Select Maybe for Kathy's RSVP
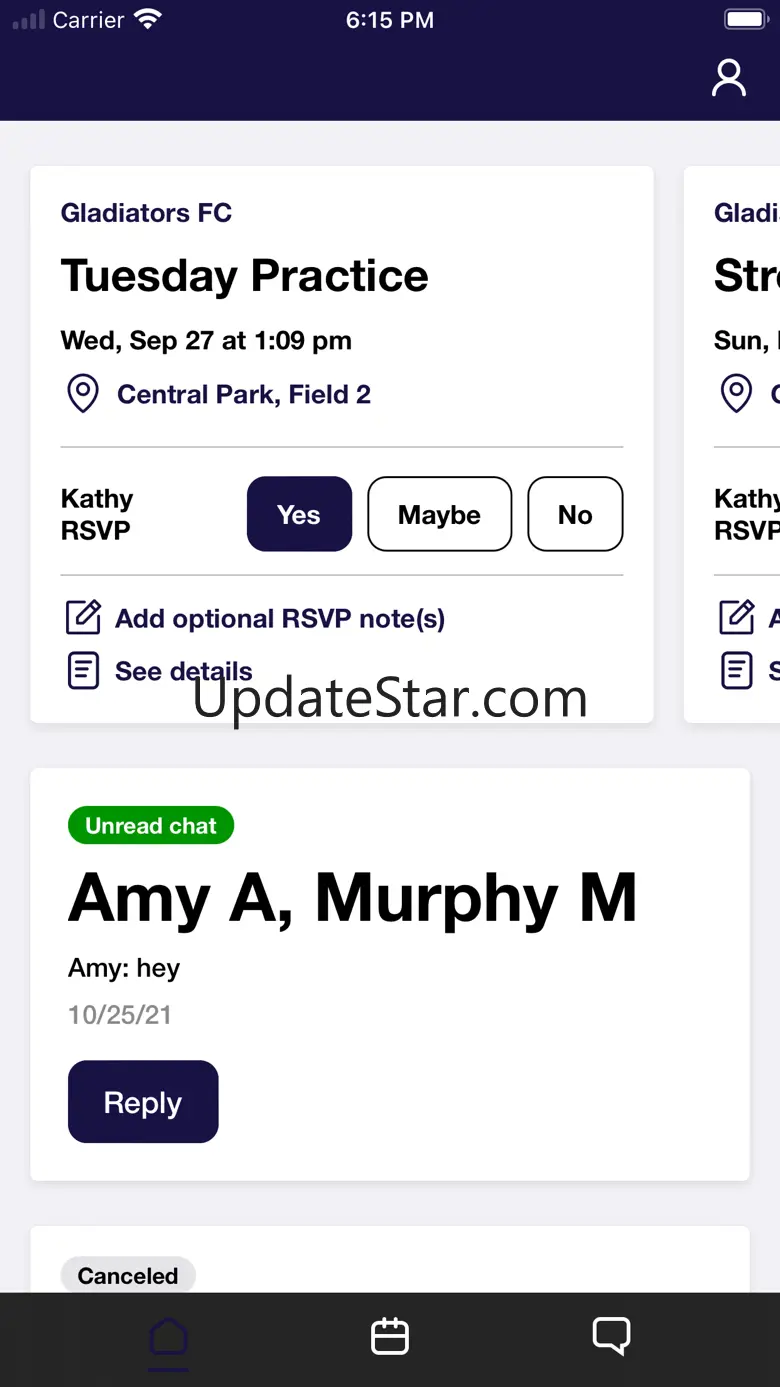The height and width of the screenshot is (1387, 780). [x=439, y=514]
